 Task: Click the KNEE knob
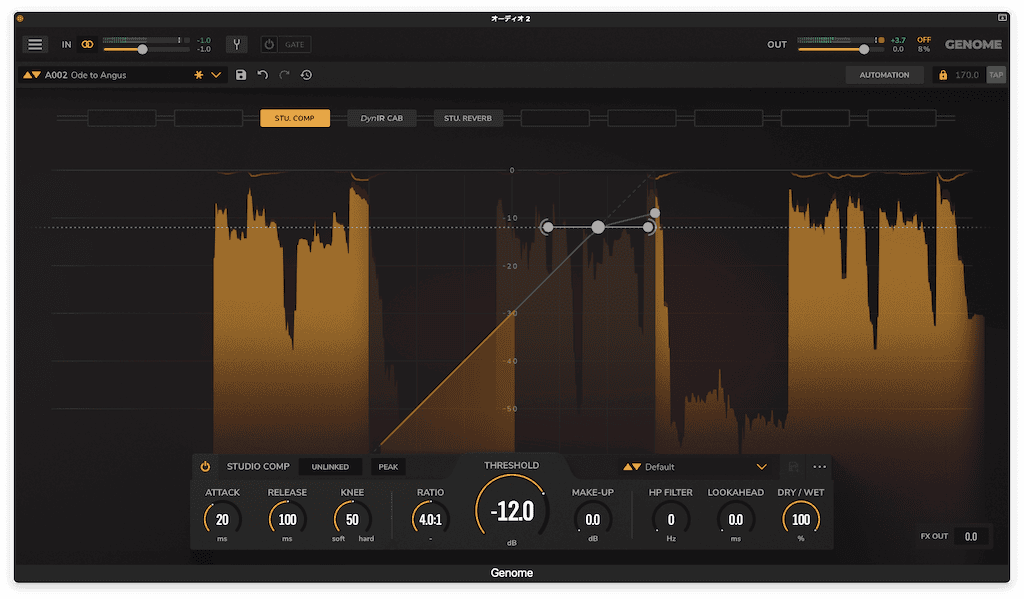[x=352, y=519]
